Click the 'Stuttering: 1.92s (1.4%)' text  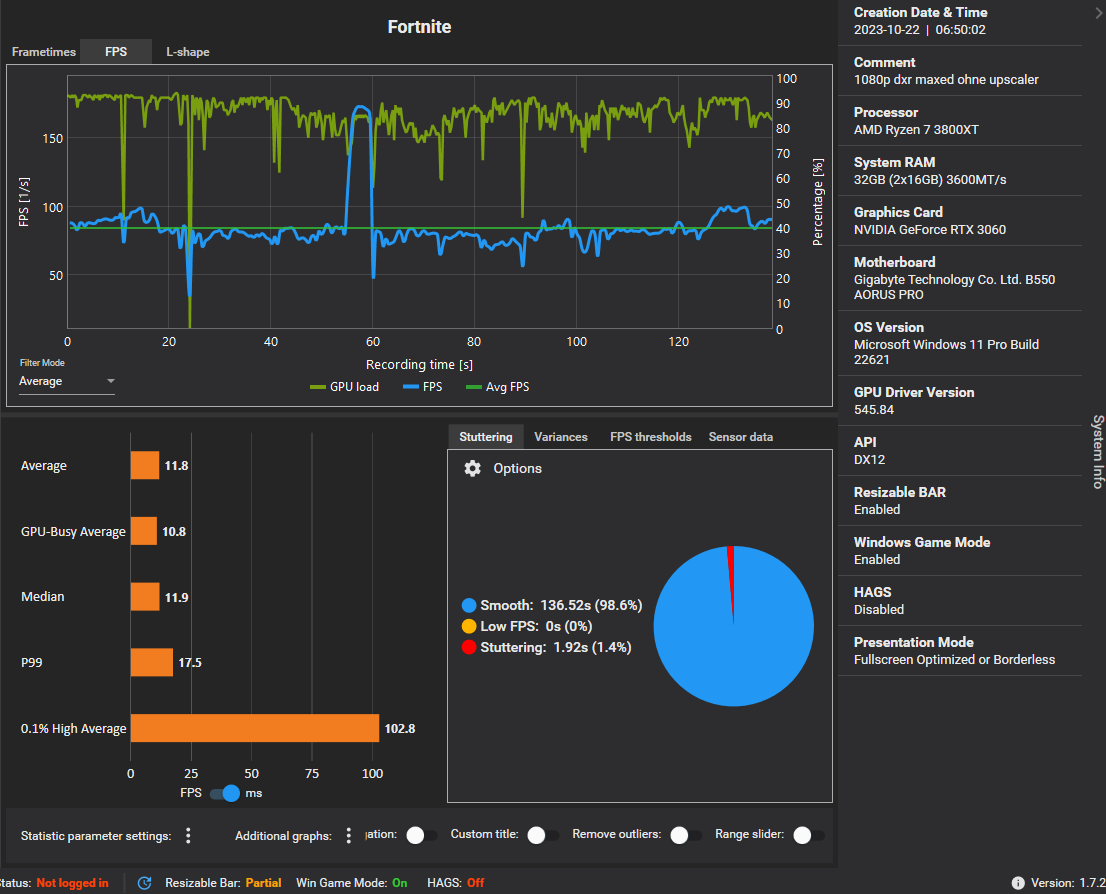pyautogui.click(x=555, y=647)
